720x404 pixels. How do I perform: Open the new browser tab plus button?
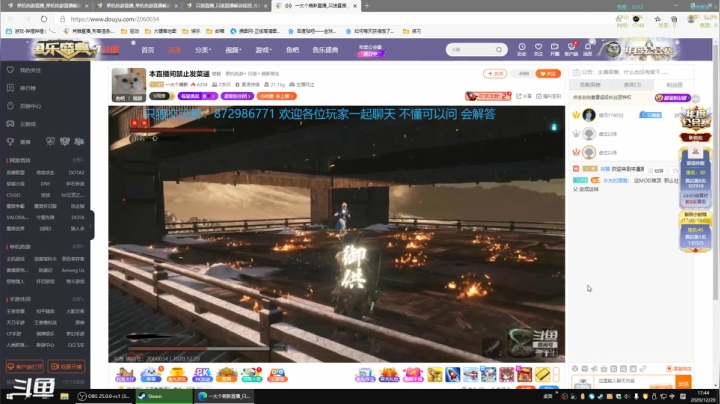(366, 6)
